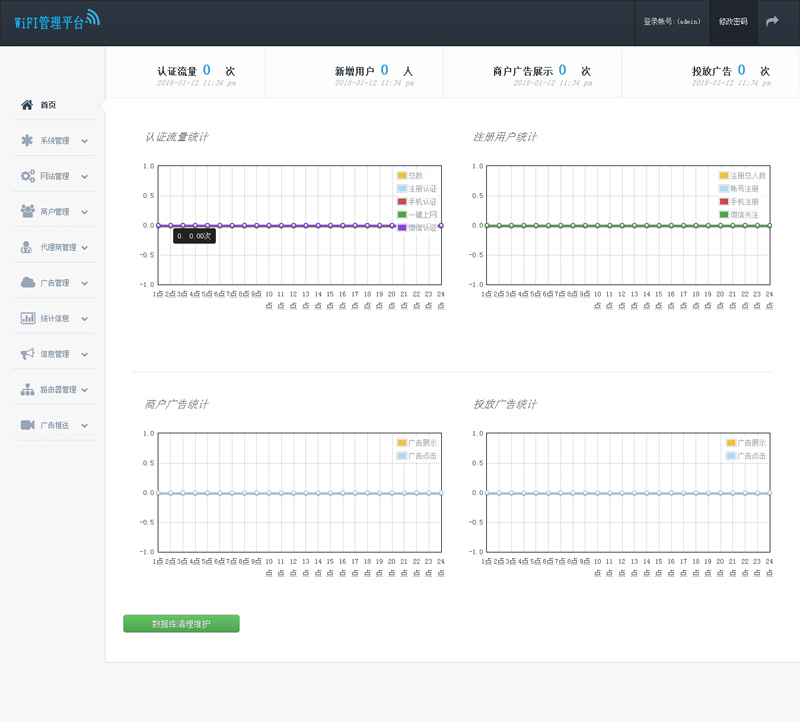Toggle 总数 yellow legend swatch in 认证流量统计

coord(402,176)
